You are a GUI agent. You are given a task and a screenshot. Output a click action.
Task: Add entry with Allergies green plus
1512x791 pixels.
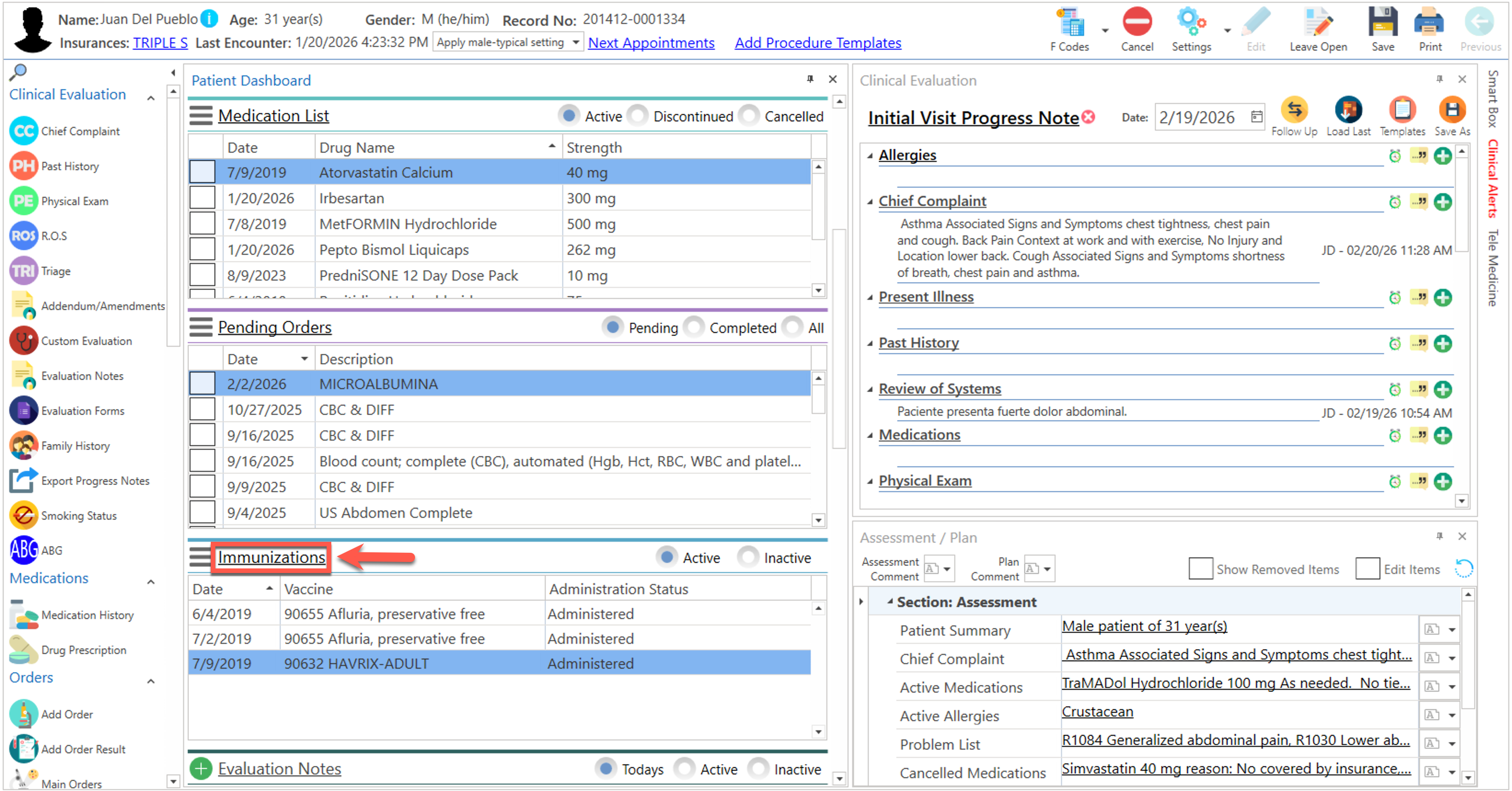pyautogui.click(x=1442, y=156)
